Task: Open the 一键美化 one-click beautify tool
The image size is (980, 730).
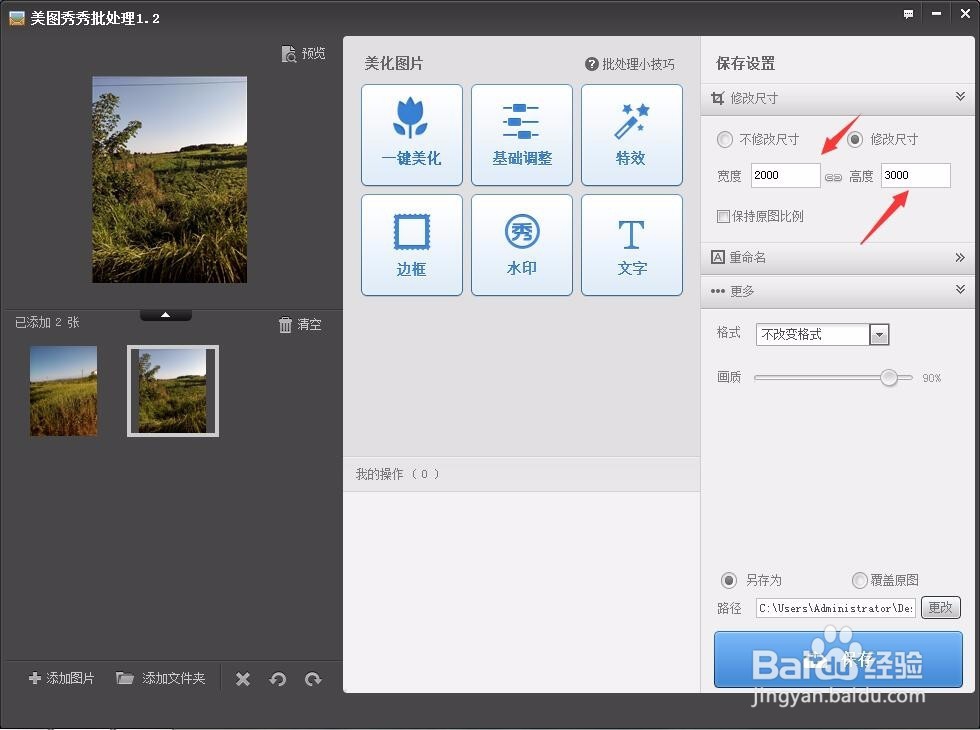Action: point(412,135)
